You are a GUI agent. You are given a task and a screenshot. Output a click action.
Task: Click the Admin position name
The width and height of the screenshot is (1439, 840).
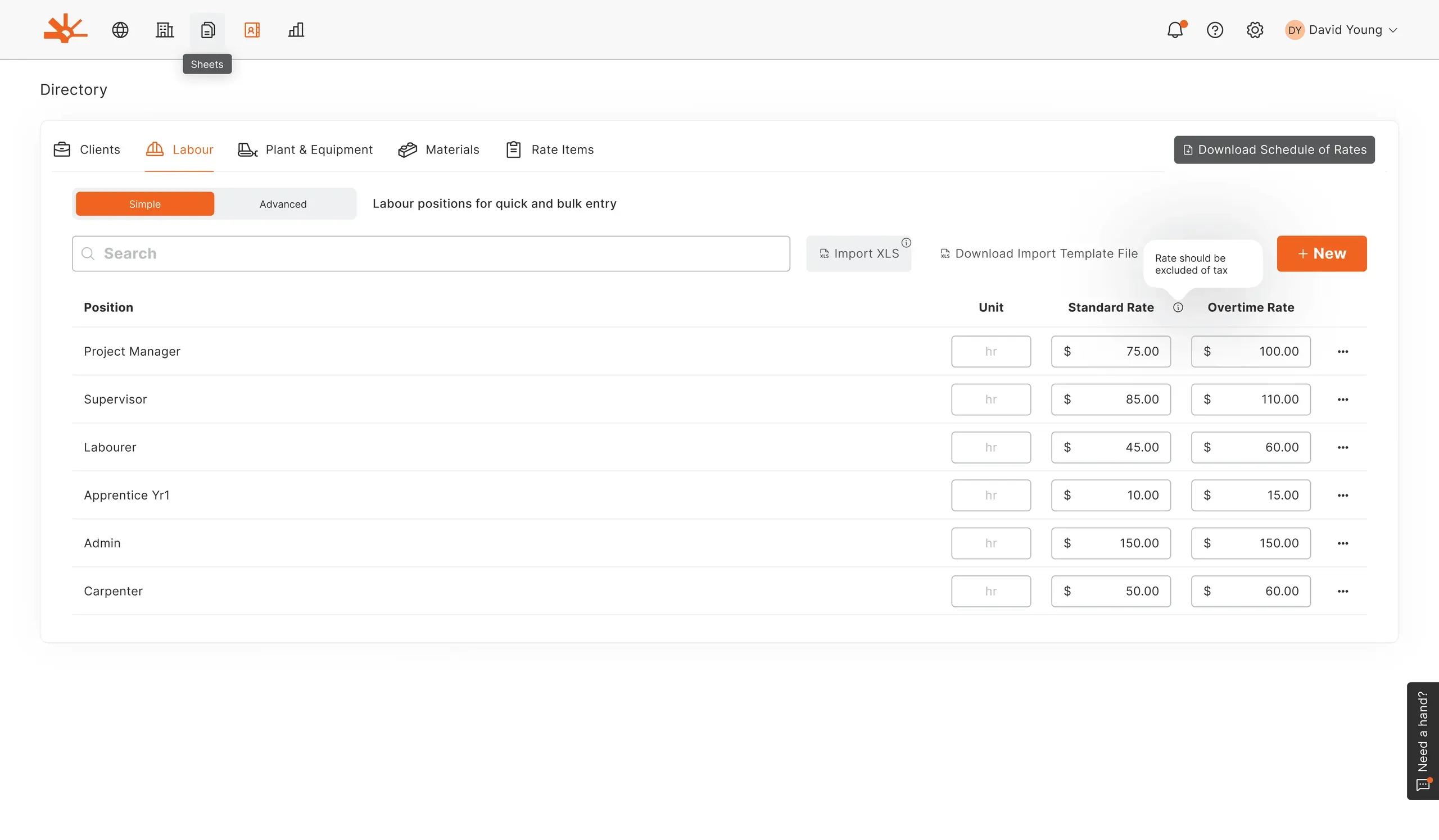tap(102, 543)
